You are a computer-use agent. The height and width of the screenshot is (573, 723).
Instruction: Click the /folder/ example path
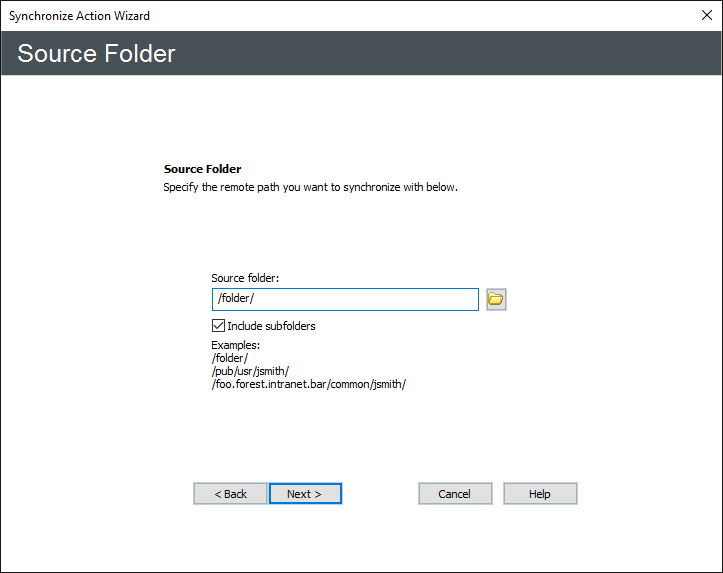point(229,358)
